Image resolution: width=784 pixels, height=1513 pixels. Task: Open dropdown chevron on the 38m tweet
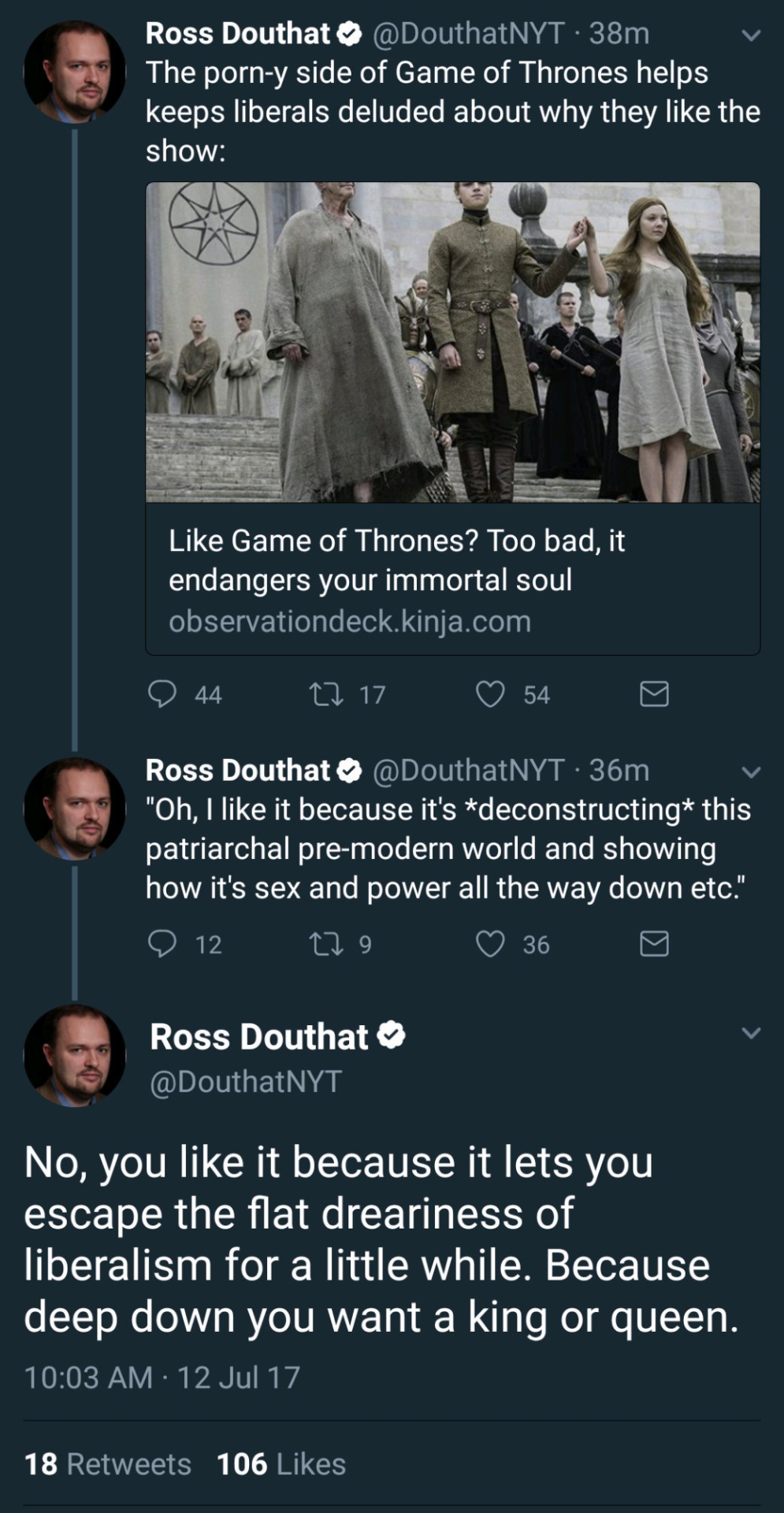click(x=752, y=35)
